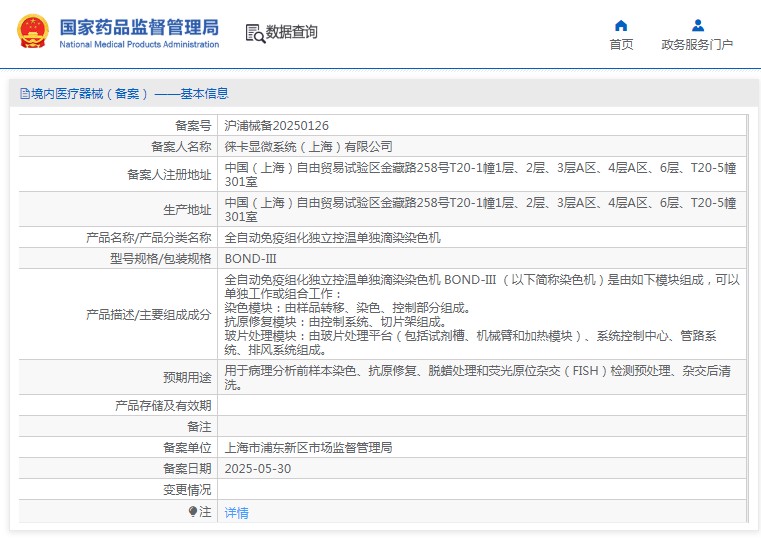Click the 生产地址 value cell

point(481,209)
